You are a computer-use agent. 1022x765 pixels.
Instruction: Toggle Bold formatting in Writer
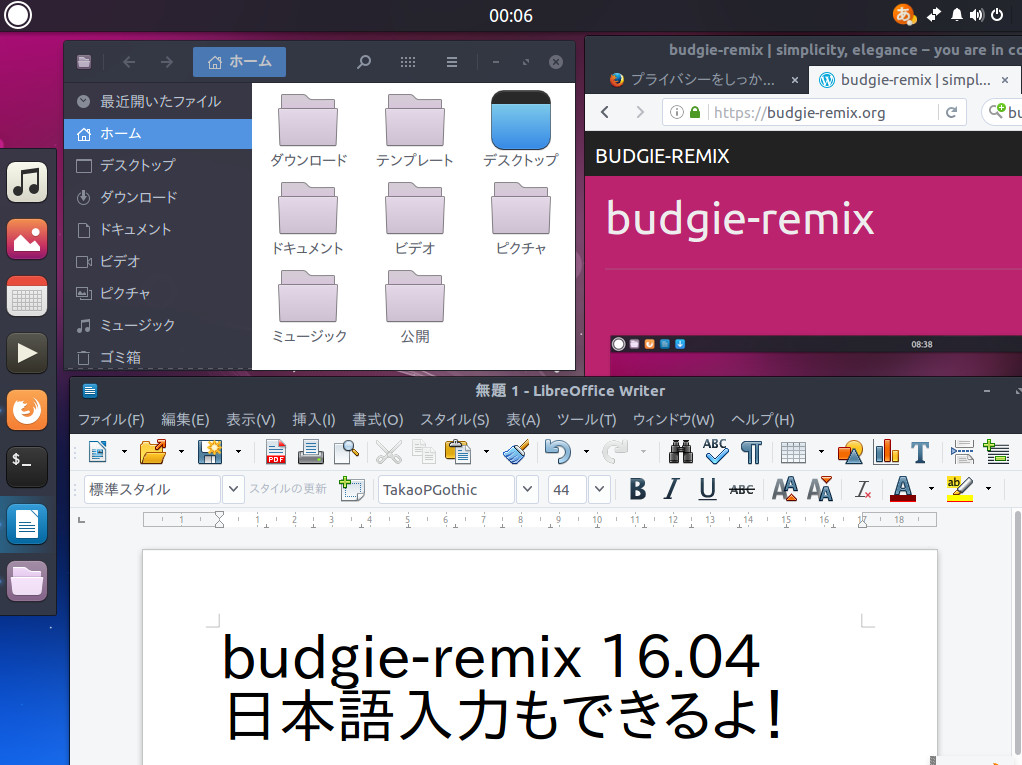[x=637, y=489]
